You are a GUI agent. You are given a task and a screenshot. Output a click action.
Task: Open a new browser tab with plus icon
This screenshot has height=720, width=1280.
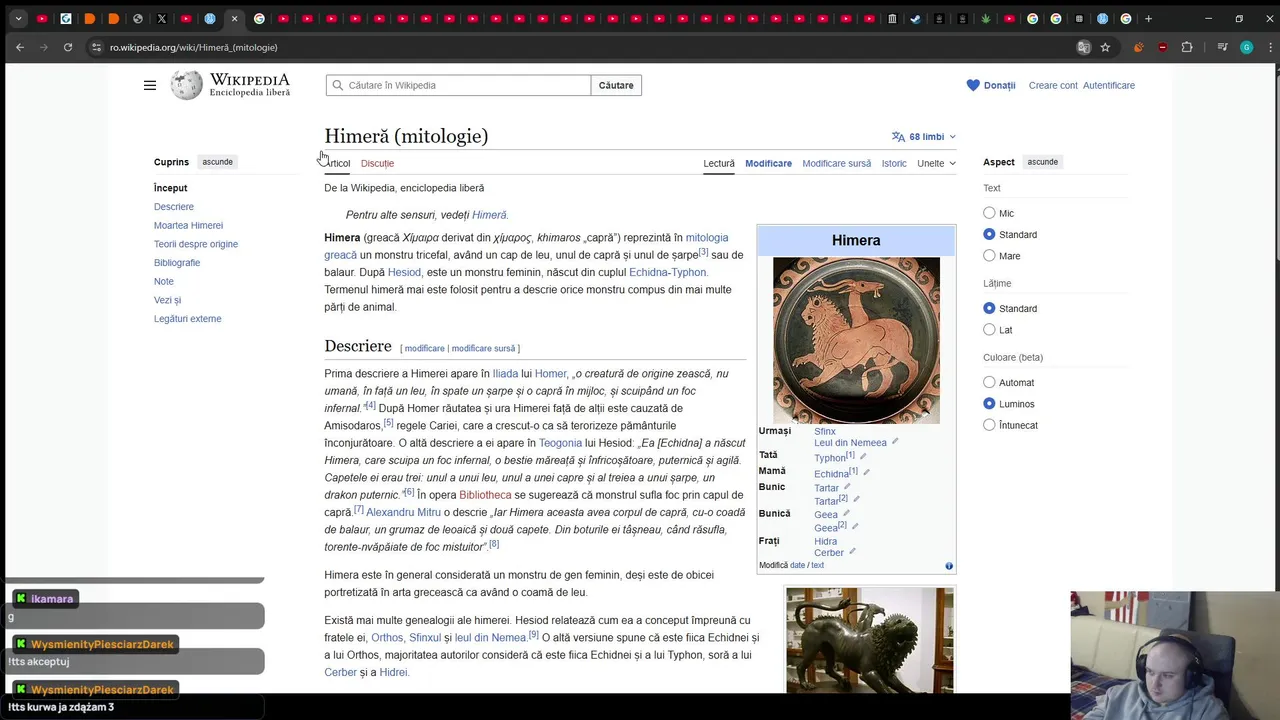point(1148,18)
